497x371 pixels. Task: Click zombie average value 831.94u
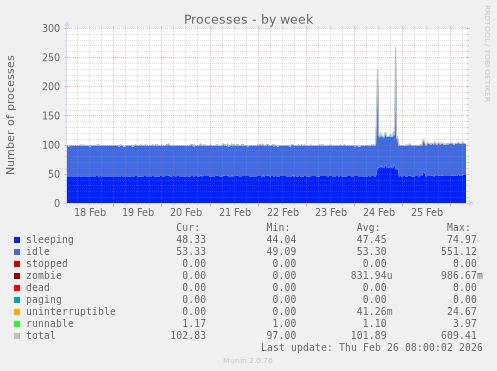pyautogui.click(x=372, y=276)
